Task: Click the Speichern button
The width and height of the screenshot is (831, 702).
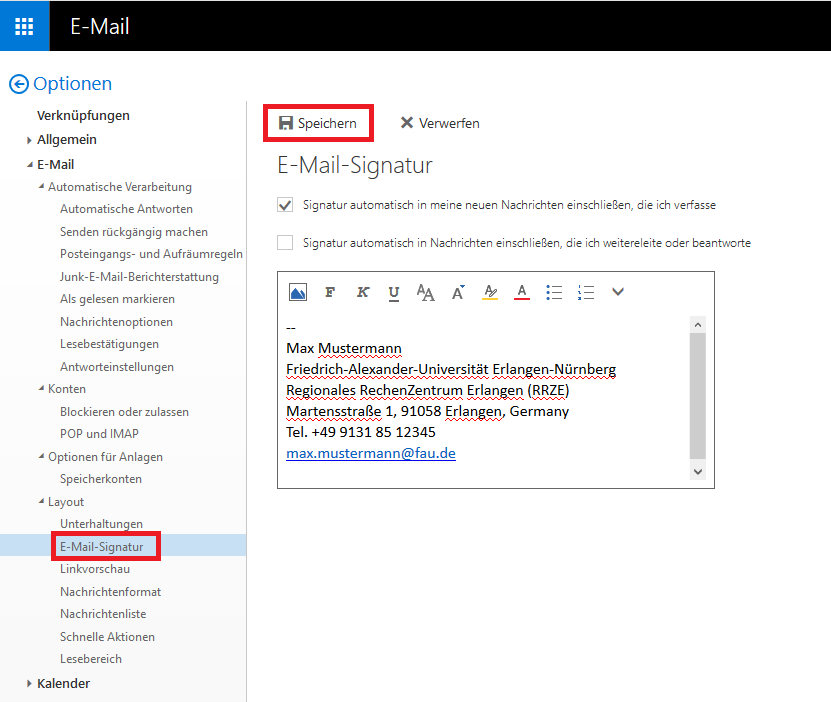Action: click(x=318, y=123)
